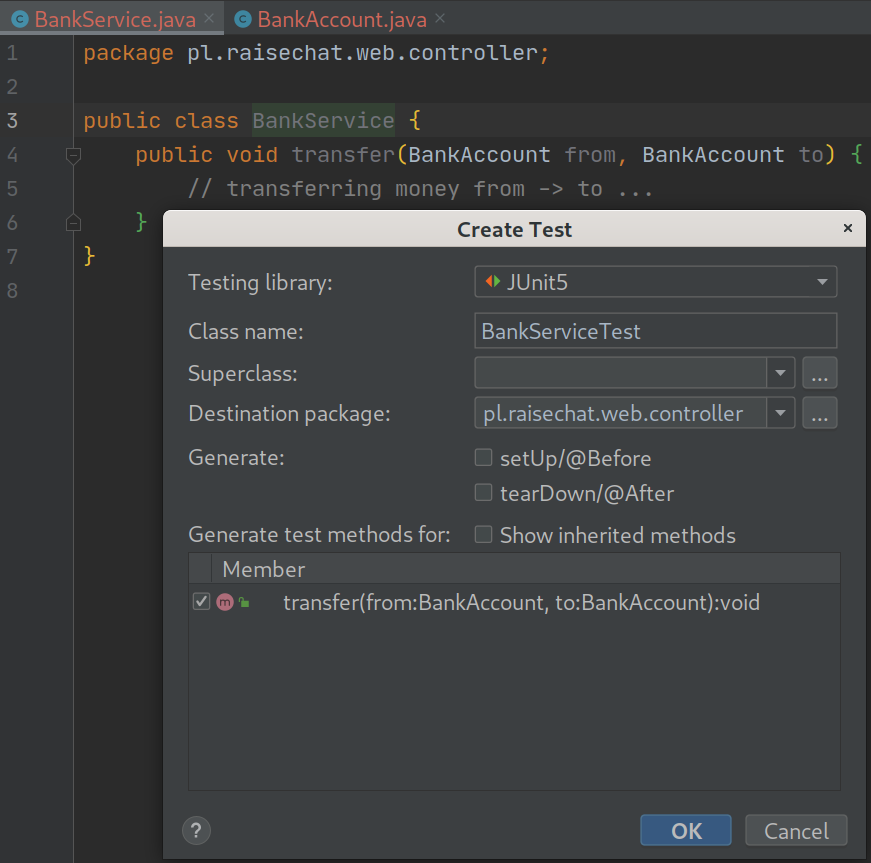Open the Destination package dropdown
Screen dimensions: 871x863
coord(781,412)
